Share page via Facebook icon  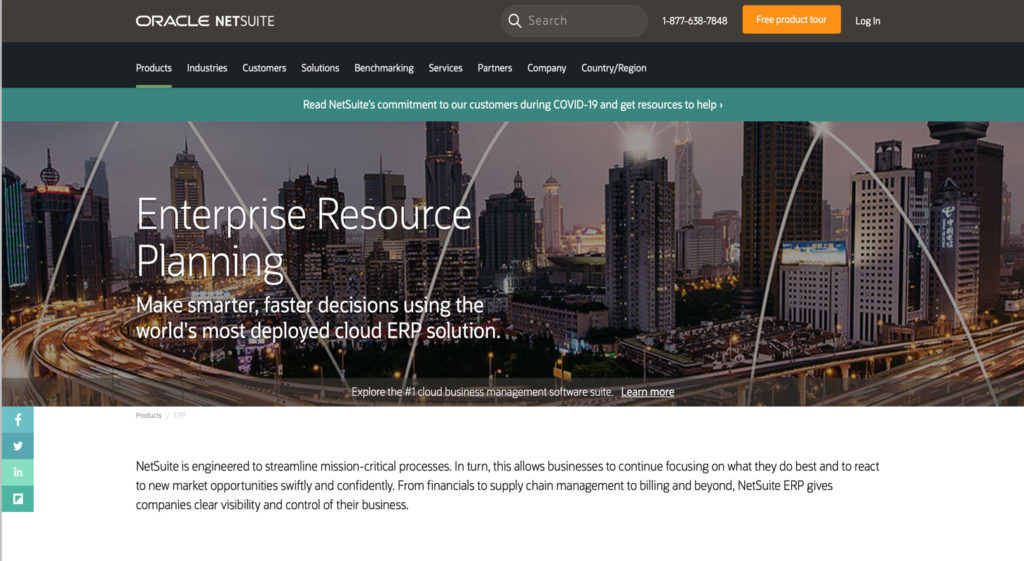coord(18,420)
